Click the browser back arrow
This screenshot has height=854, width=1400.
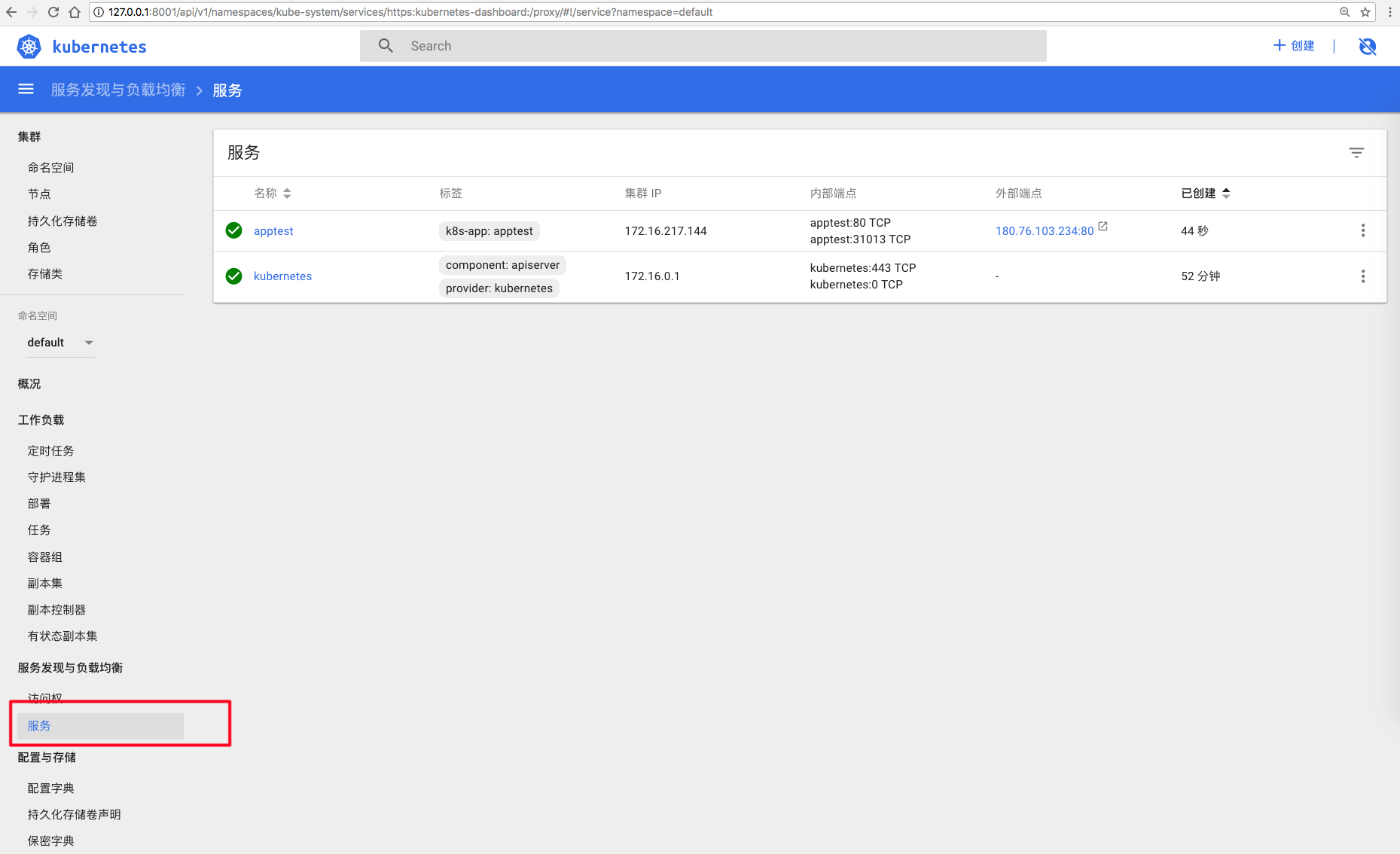pos(11,12)
